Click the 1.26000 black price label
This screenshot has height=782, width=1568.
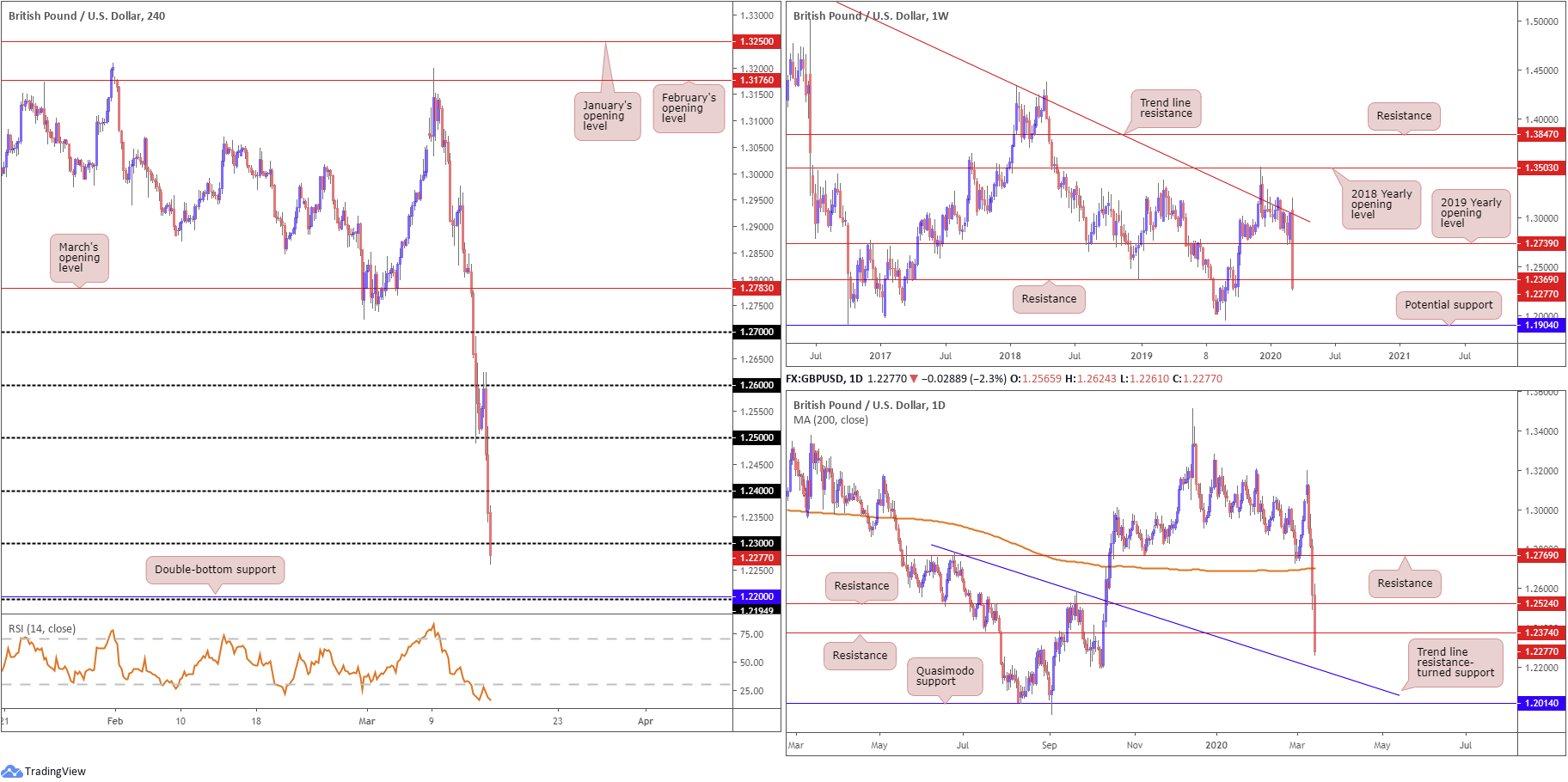(756, 385)
